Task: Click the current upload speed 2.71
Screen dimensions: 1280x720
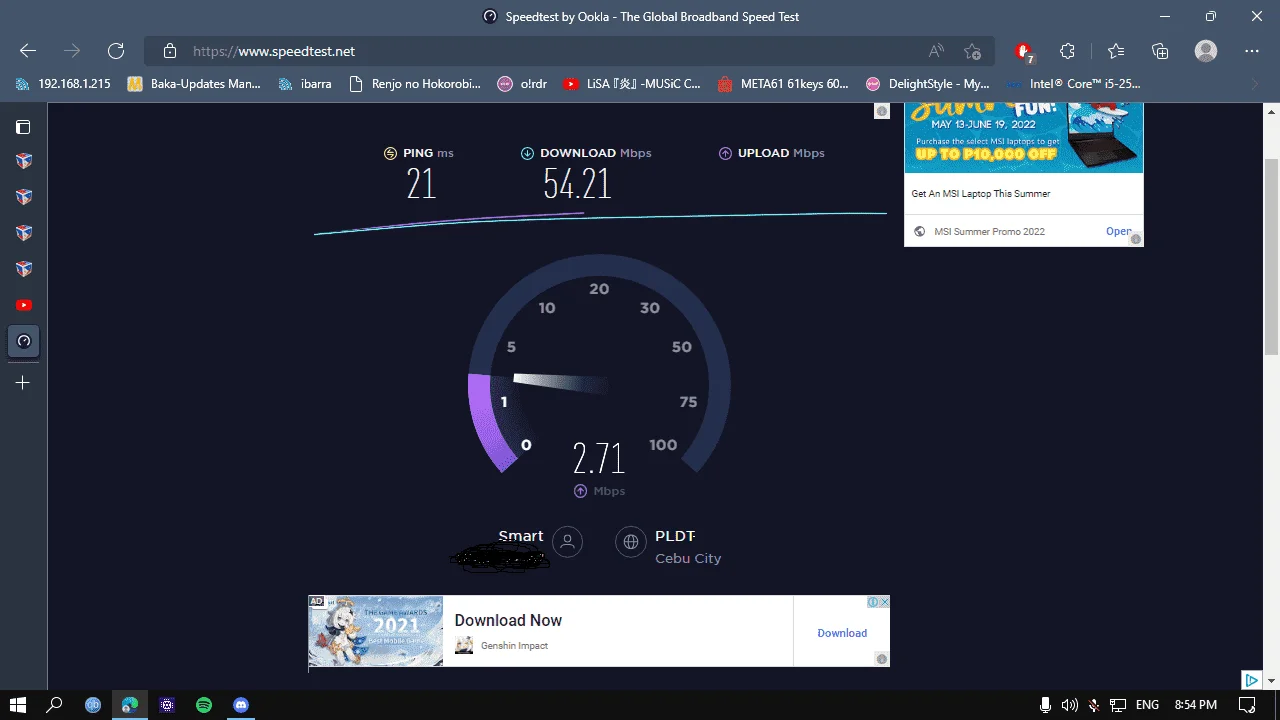Action: point(599,458)
